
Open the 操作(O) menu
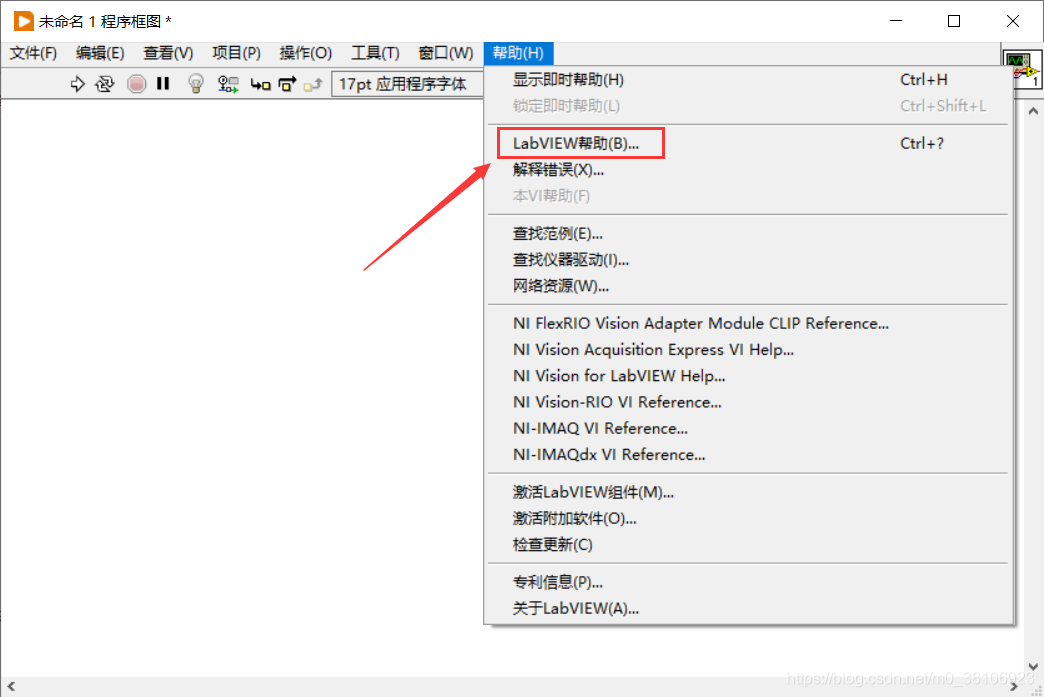306,53
